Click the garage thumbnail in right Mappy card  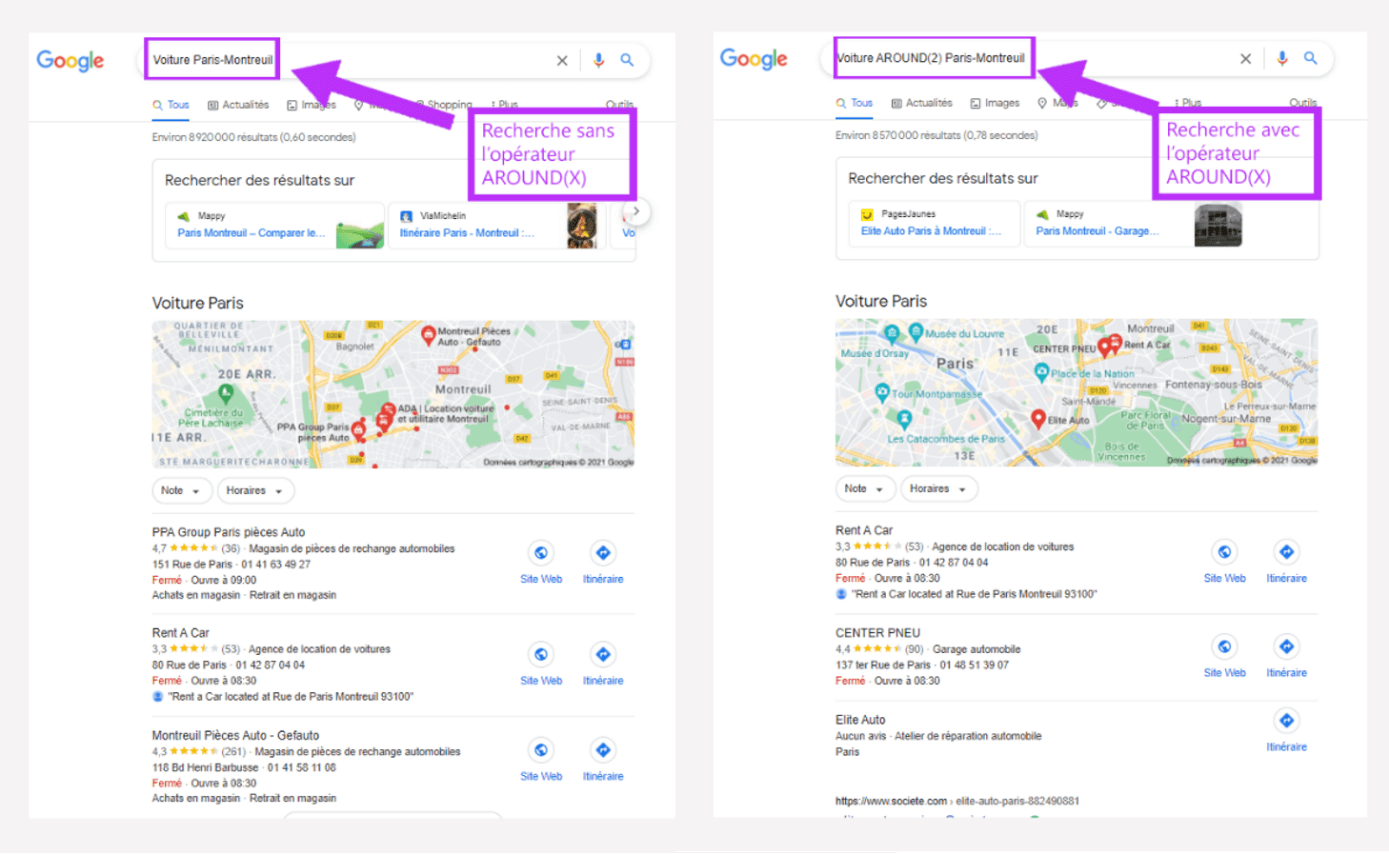1218,224
